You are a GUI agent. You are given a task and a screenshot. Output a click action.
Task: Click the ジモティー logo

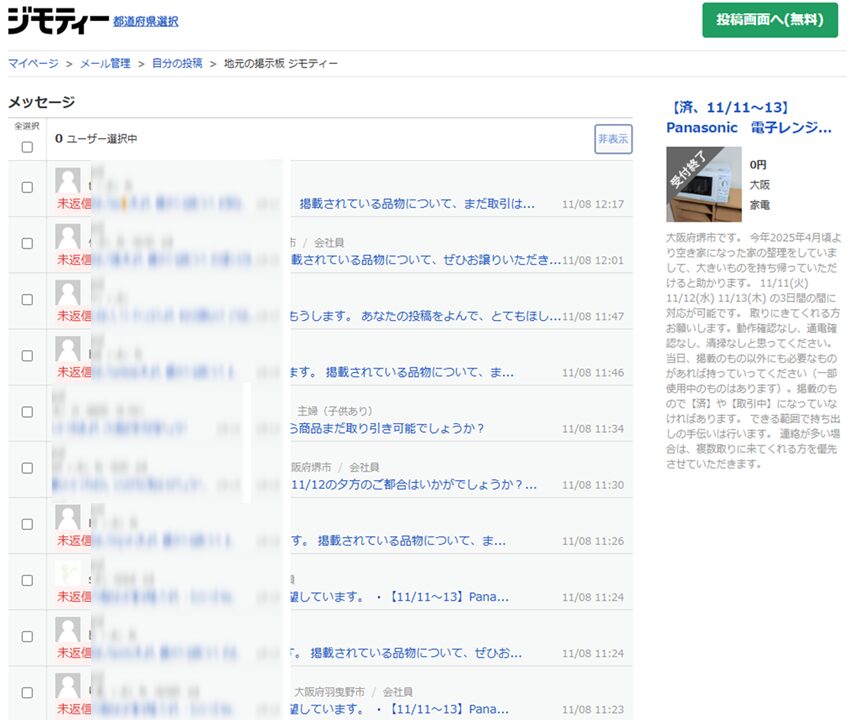(x=58, y=21)
